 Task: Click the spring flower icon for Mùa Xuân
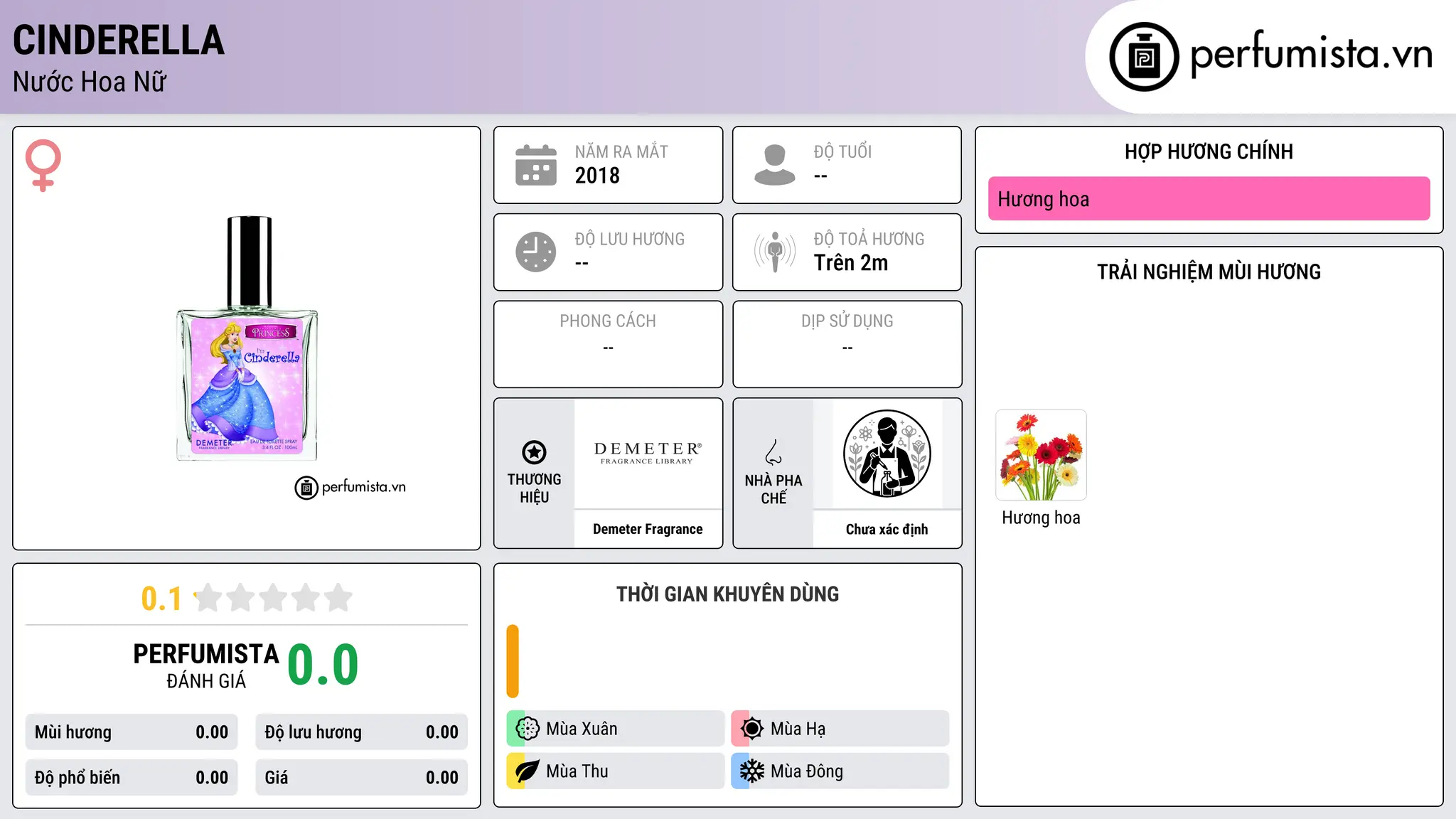[x=528, y=729]
